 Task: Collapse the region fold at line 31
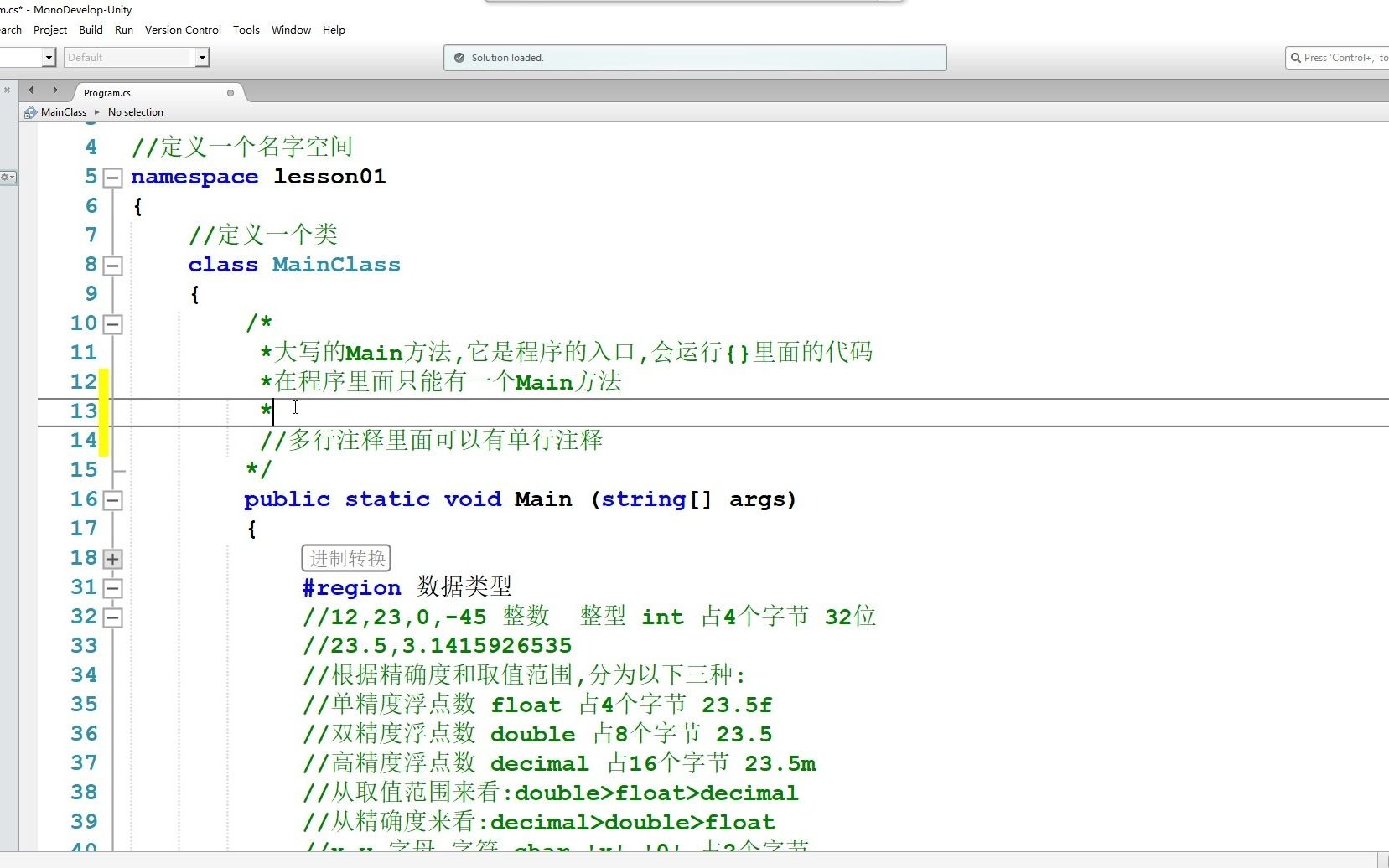[113, 588]
